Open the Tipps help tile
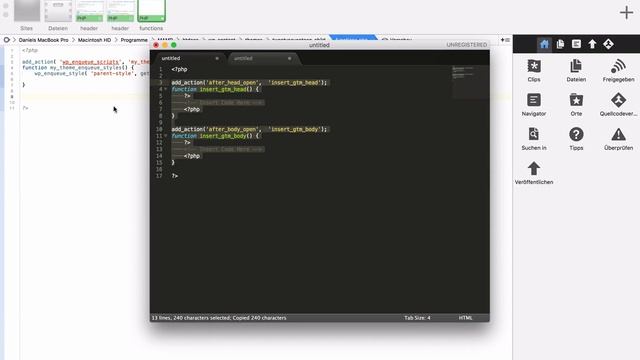Viewport: 640px width, 360px height. [576, 139]
